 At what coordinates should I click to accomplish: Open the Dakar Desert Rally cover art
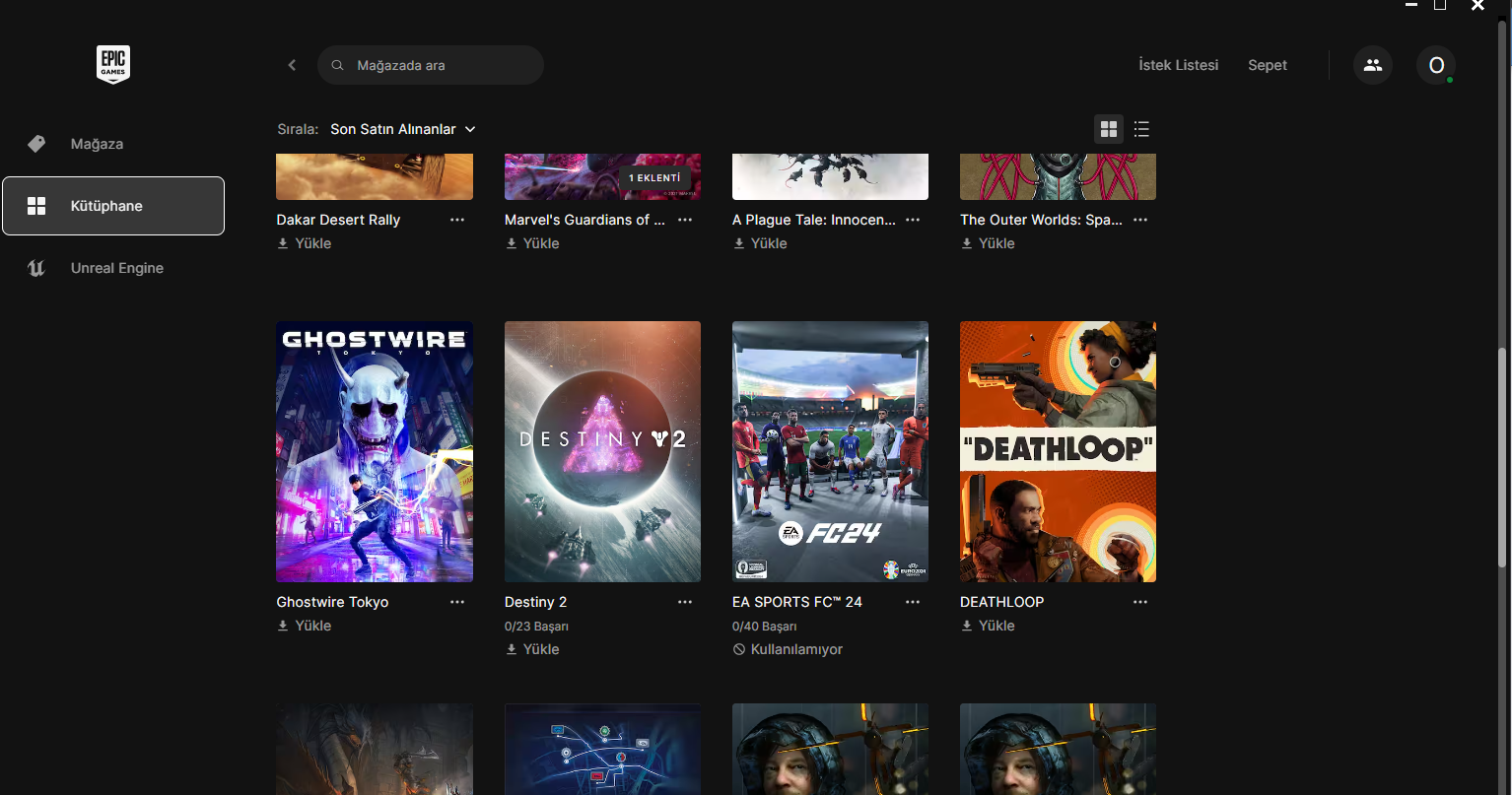(x=375, y=176)
